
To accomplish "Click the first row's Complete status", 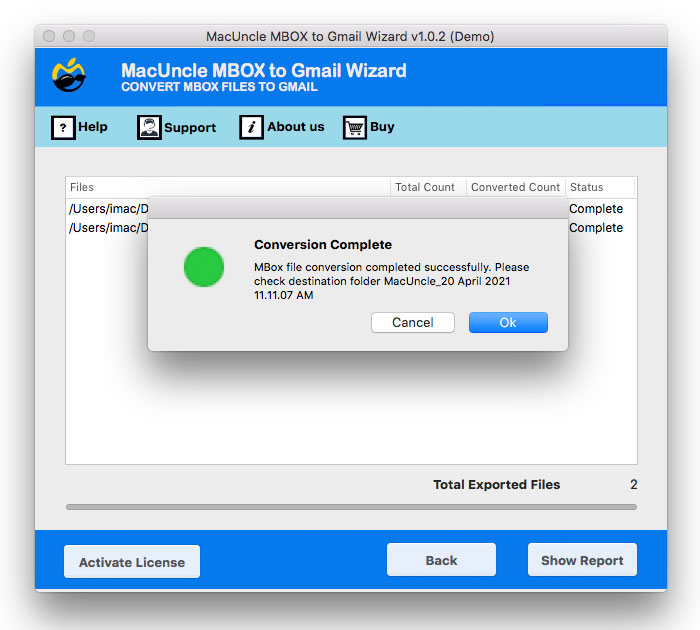I will click(x=596, y=209).
